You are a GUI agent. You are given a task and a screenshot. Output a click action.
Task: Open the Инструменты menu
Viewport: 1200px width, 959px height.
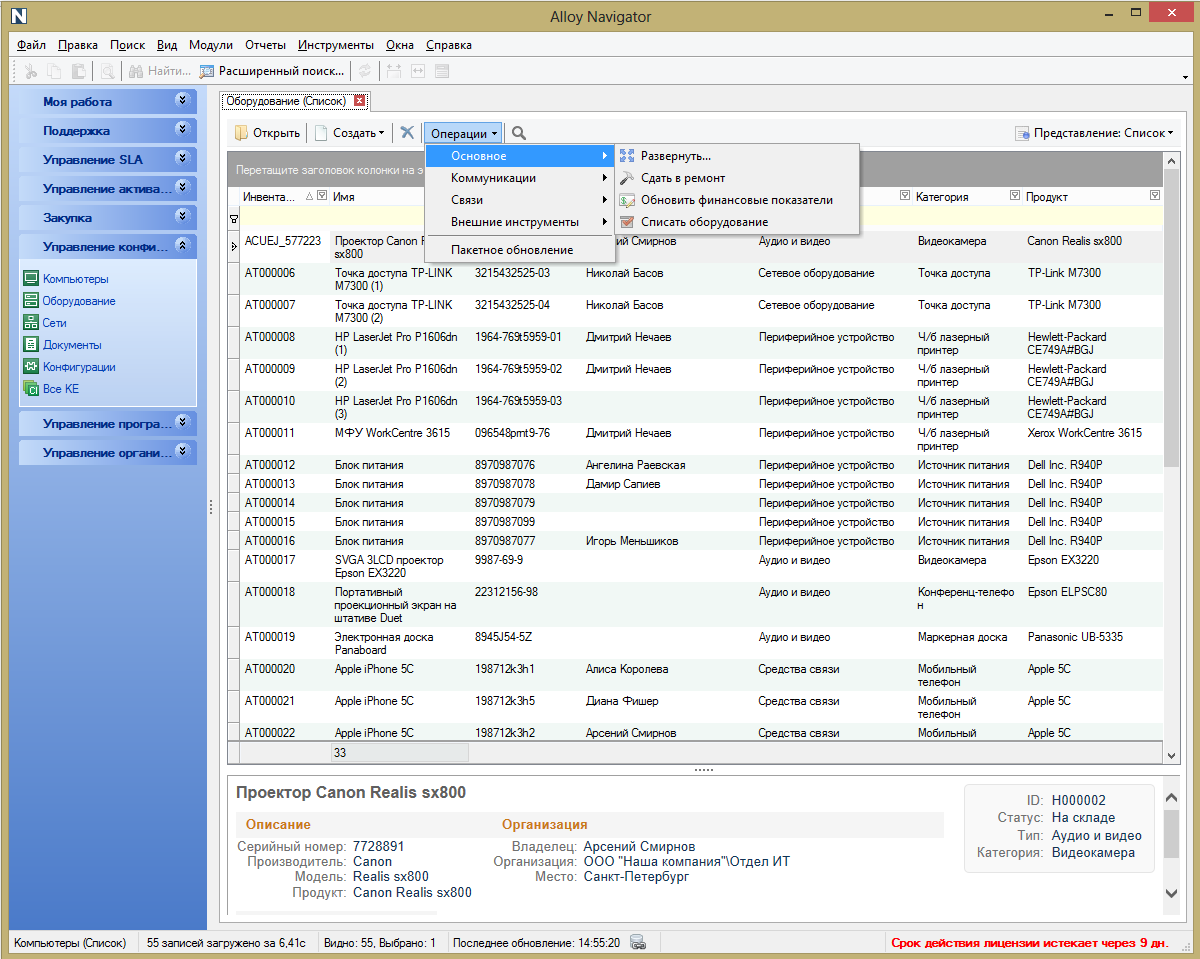[336, 45]
